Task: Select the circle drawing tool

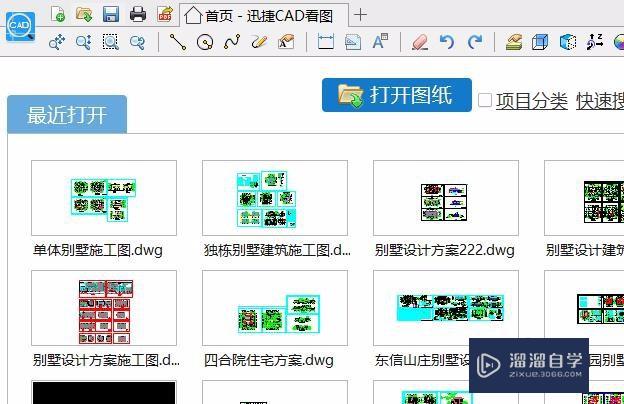Action: [x=205, y=42]
